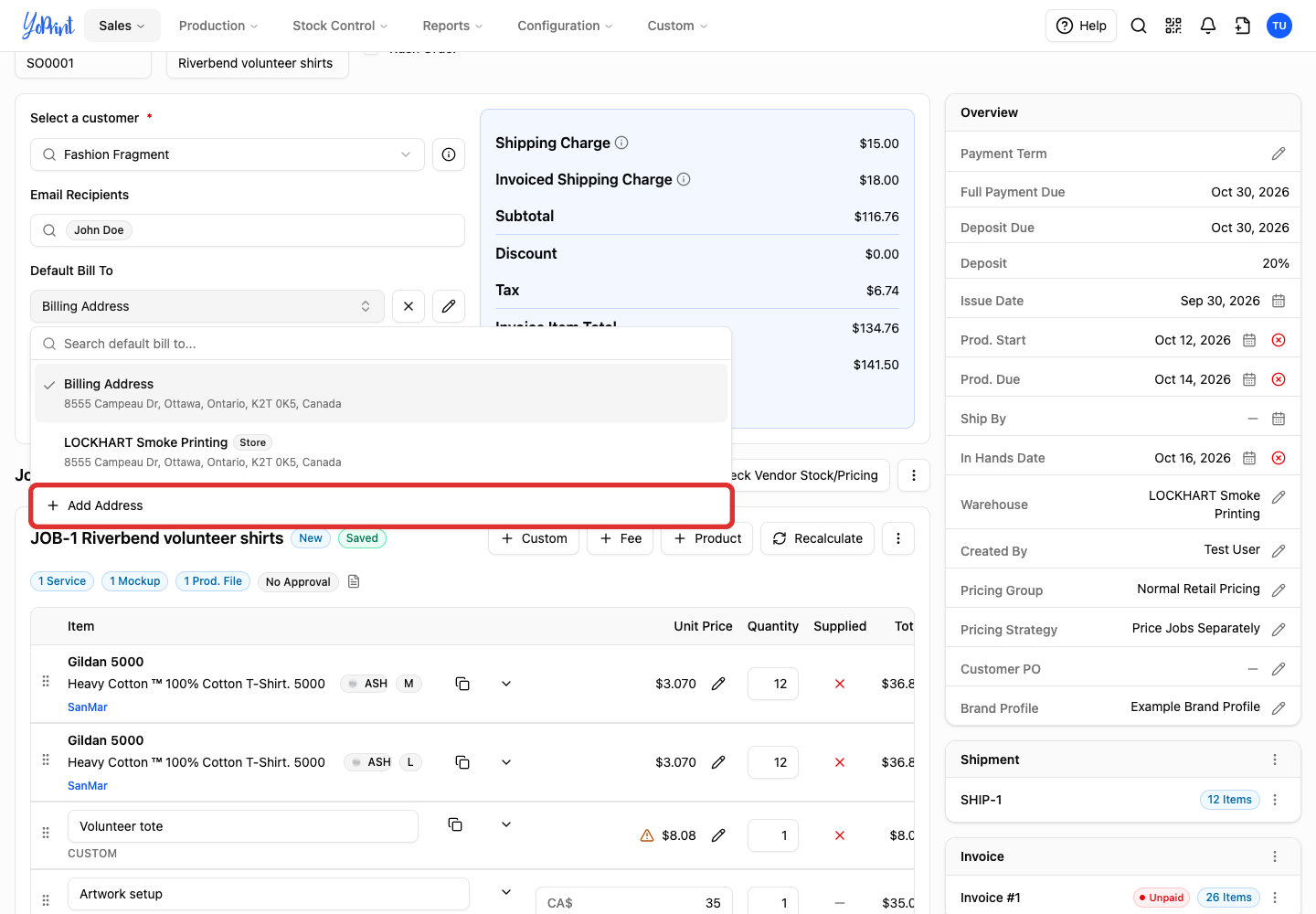Open the TU user avatar menu
1316x914 pixels.
tap(1279, 26)
